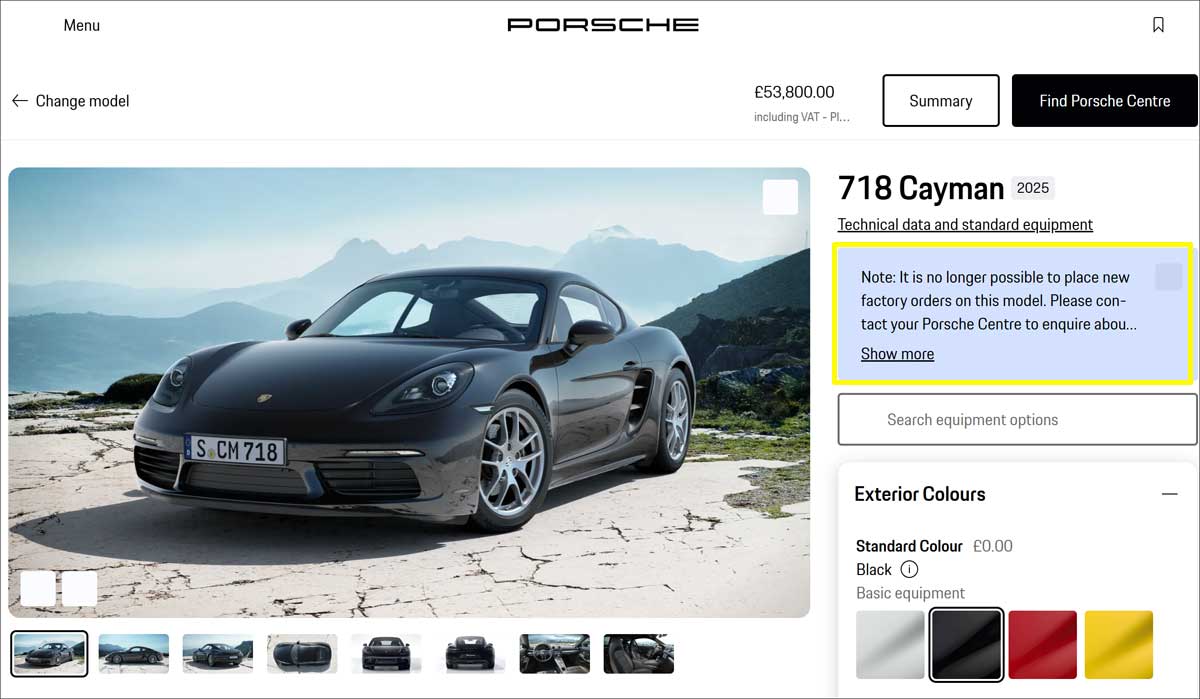
Task: Select the black exterior colour swatch
Action: point(966,645)
